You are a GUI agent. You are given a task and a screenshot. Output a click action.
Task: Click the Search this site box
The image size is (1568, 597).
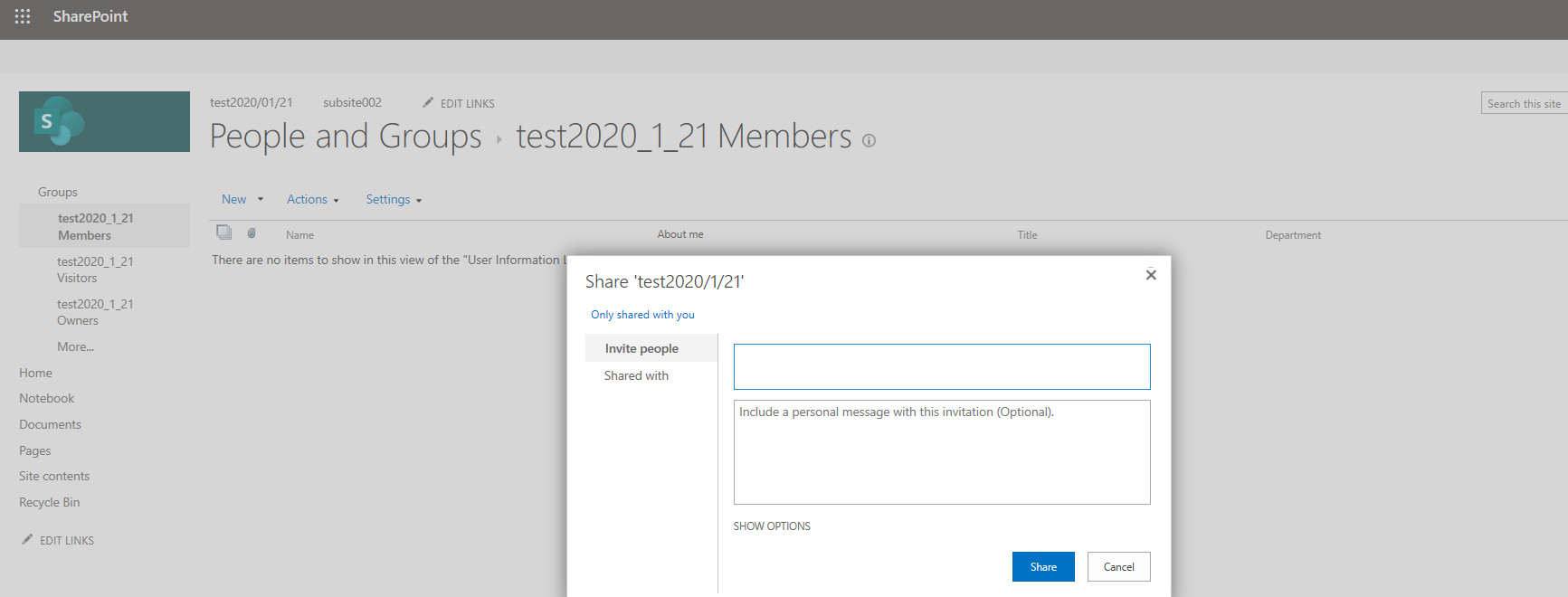click(x=1524, y=103)
